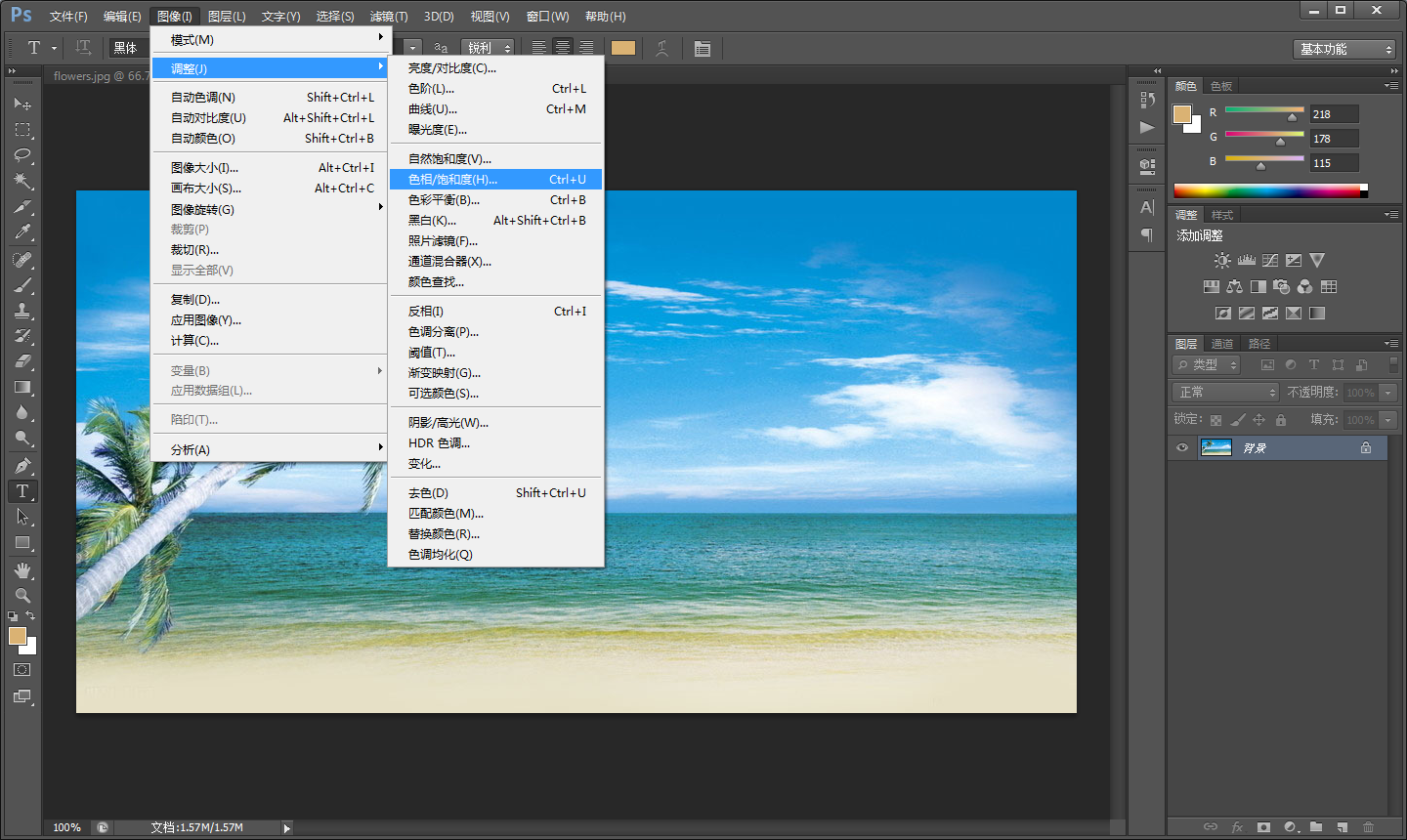Select the Move tool in the toolbox
This screenshot has height=840, width=1407.
[x=22, y=104]
